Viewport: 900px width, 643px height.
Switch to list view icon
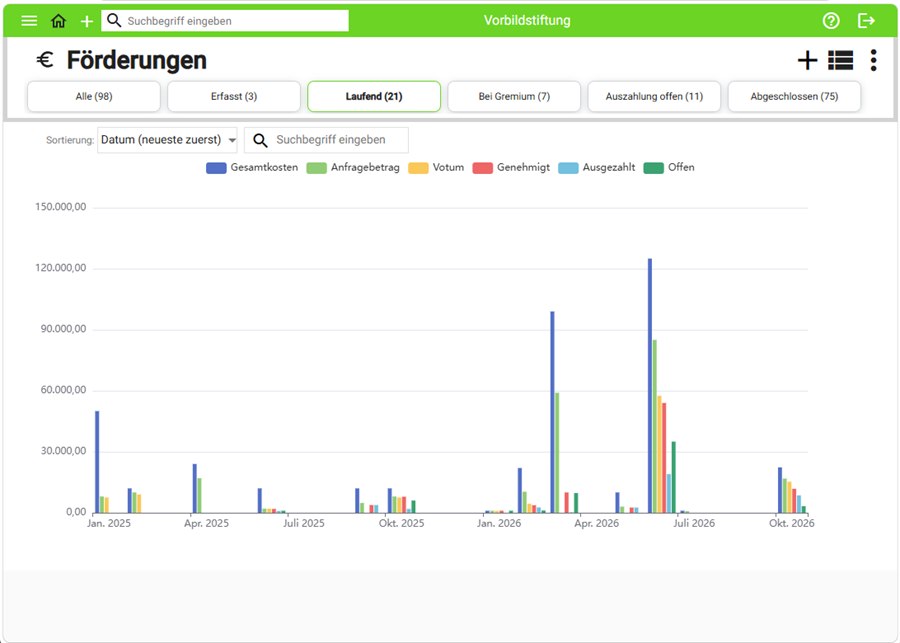[x=840, y=60]
